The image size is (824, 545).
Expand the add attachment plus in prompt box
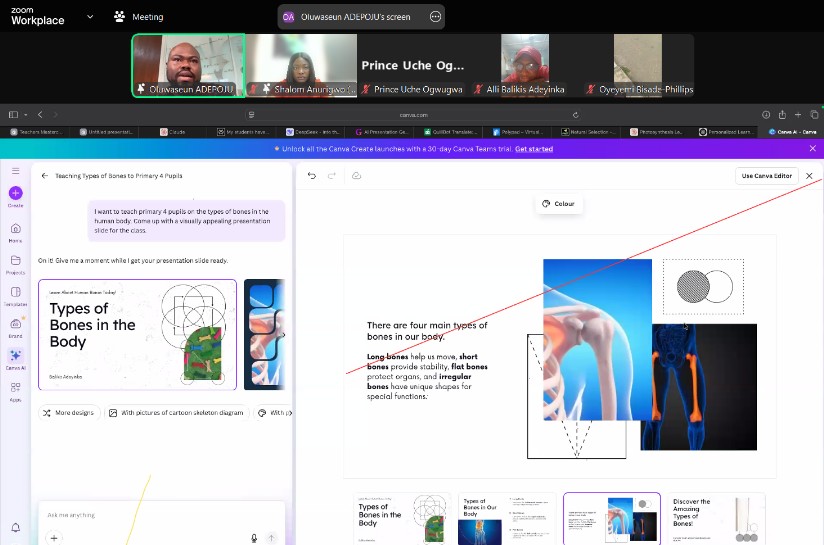(x=54, y=538)
